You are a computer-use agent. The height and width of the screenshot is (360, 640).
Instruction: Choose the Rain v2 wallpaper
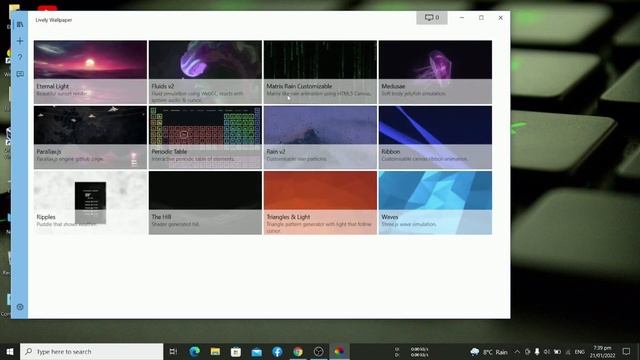point(320,137)
